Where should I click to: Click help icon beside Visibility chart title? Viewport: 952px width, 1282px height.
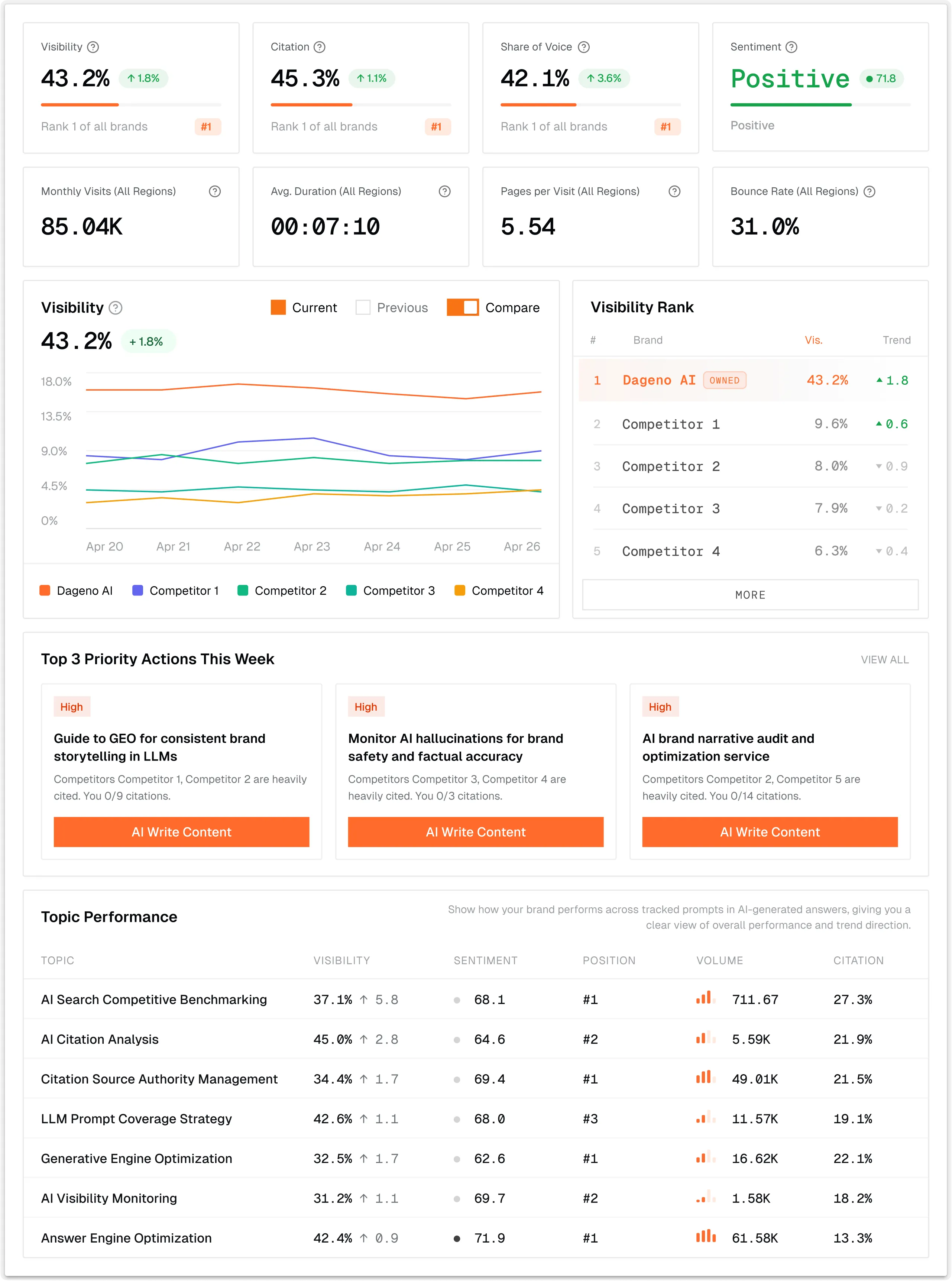pos(116,308)
